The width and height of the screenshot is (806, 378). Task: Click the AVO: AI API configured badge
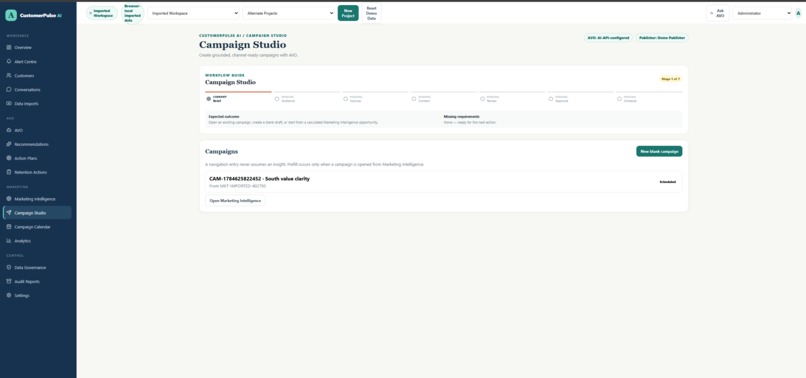coord(608,38)
